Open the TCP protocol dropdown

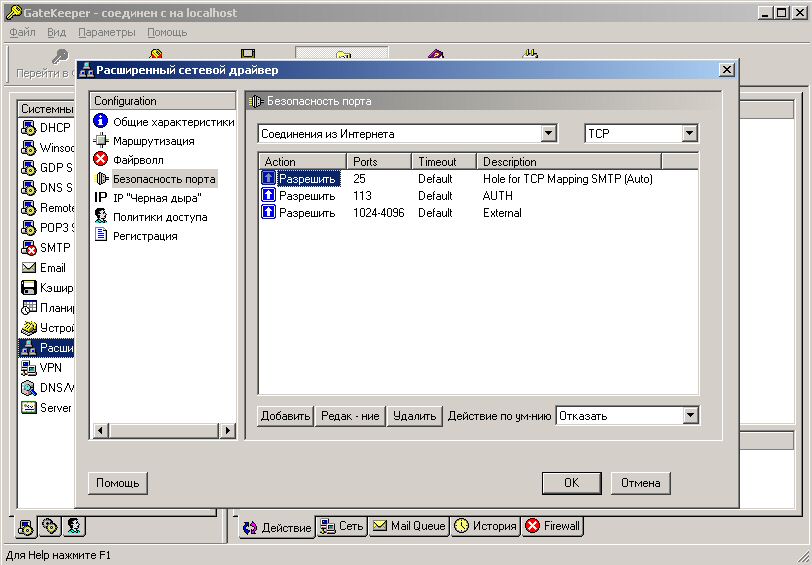689,134
